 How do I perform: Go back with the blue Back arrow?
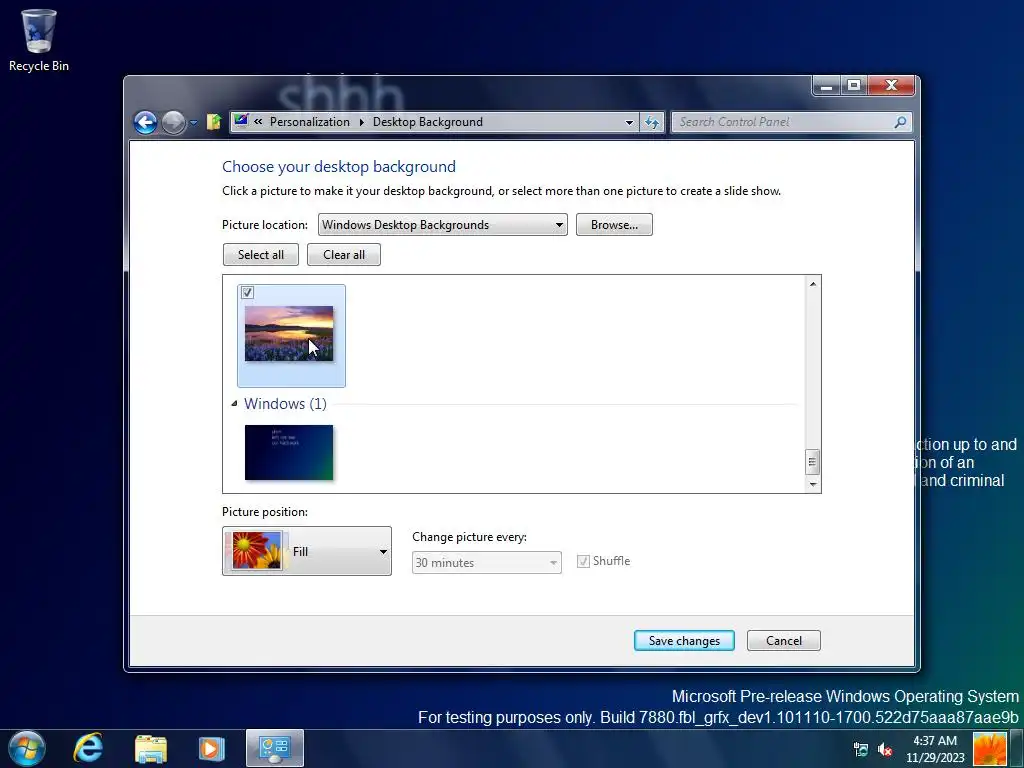[x=145, y=122]
